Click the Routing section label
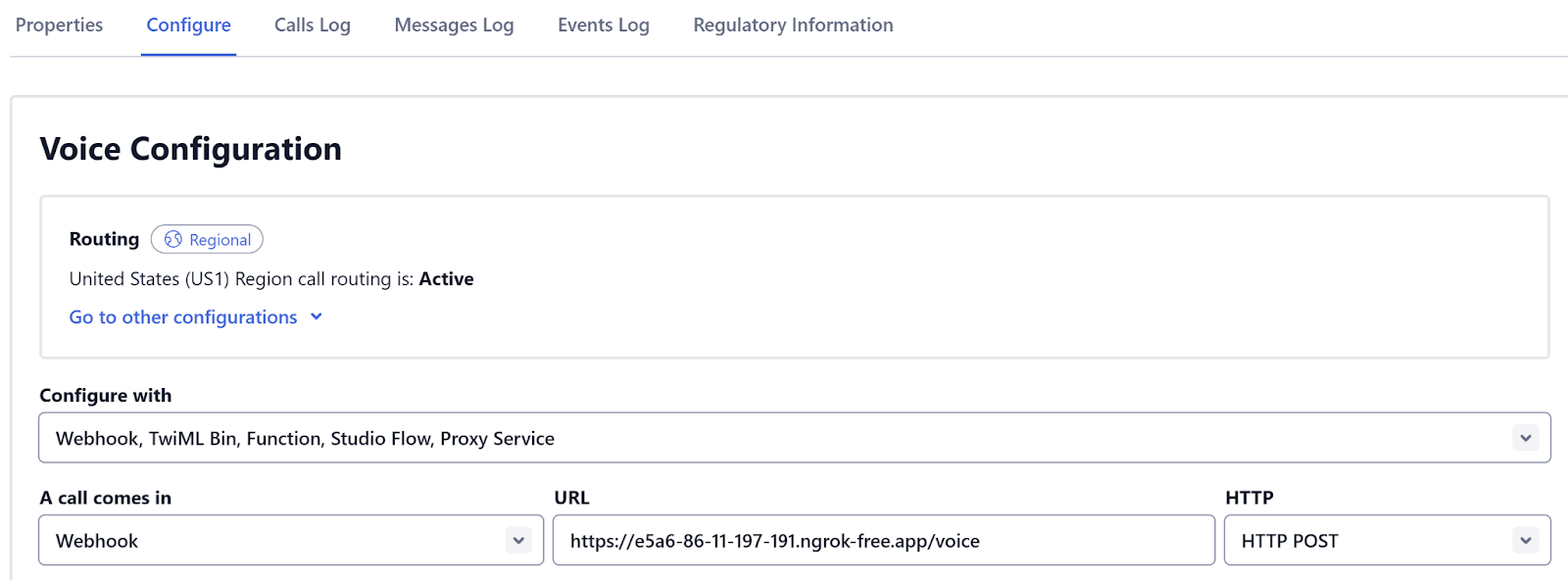The image size is (1568, 580). click(x=104, y=239)
